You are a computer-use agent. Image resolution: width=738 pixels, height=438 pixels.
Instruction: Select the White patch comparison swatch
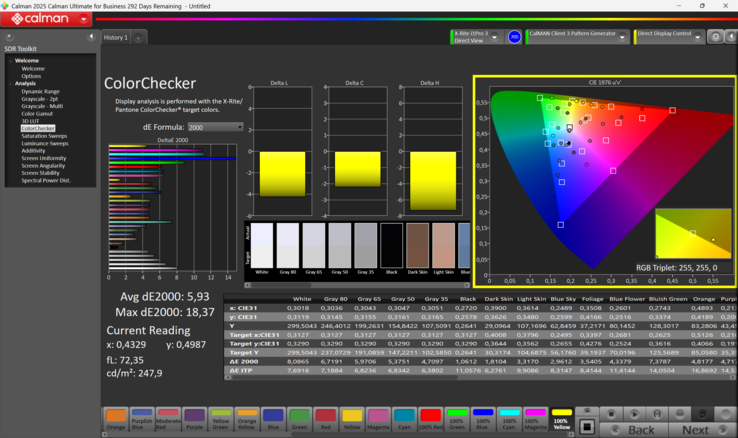pos(262,246)
